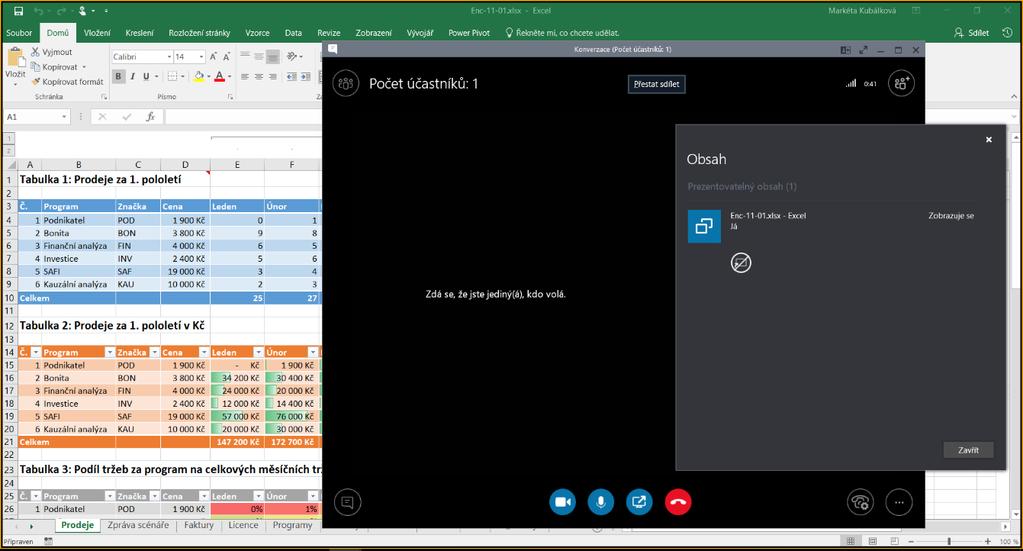
Task: Increase indent in alignment group
Action: 305,76
